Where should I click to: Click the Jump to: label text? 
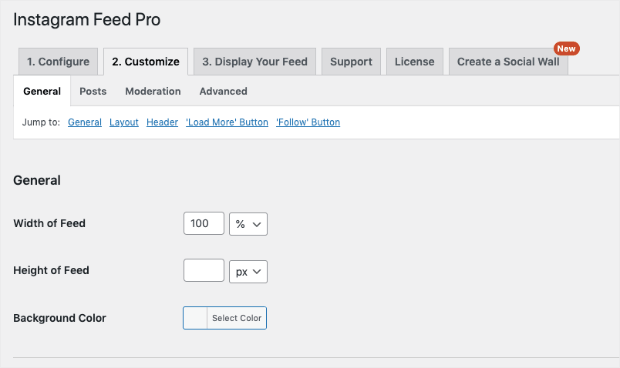pyautogui.click(x=41, y=122)
